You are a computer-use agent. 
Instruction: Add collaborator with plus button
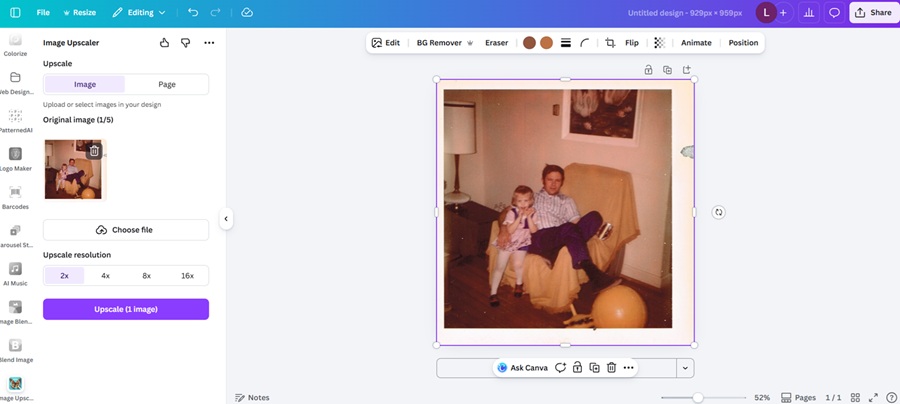(x=783, y=13)
